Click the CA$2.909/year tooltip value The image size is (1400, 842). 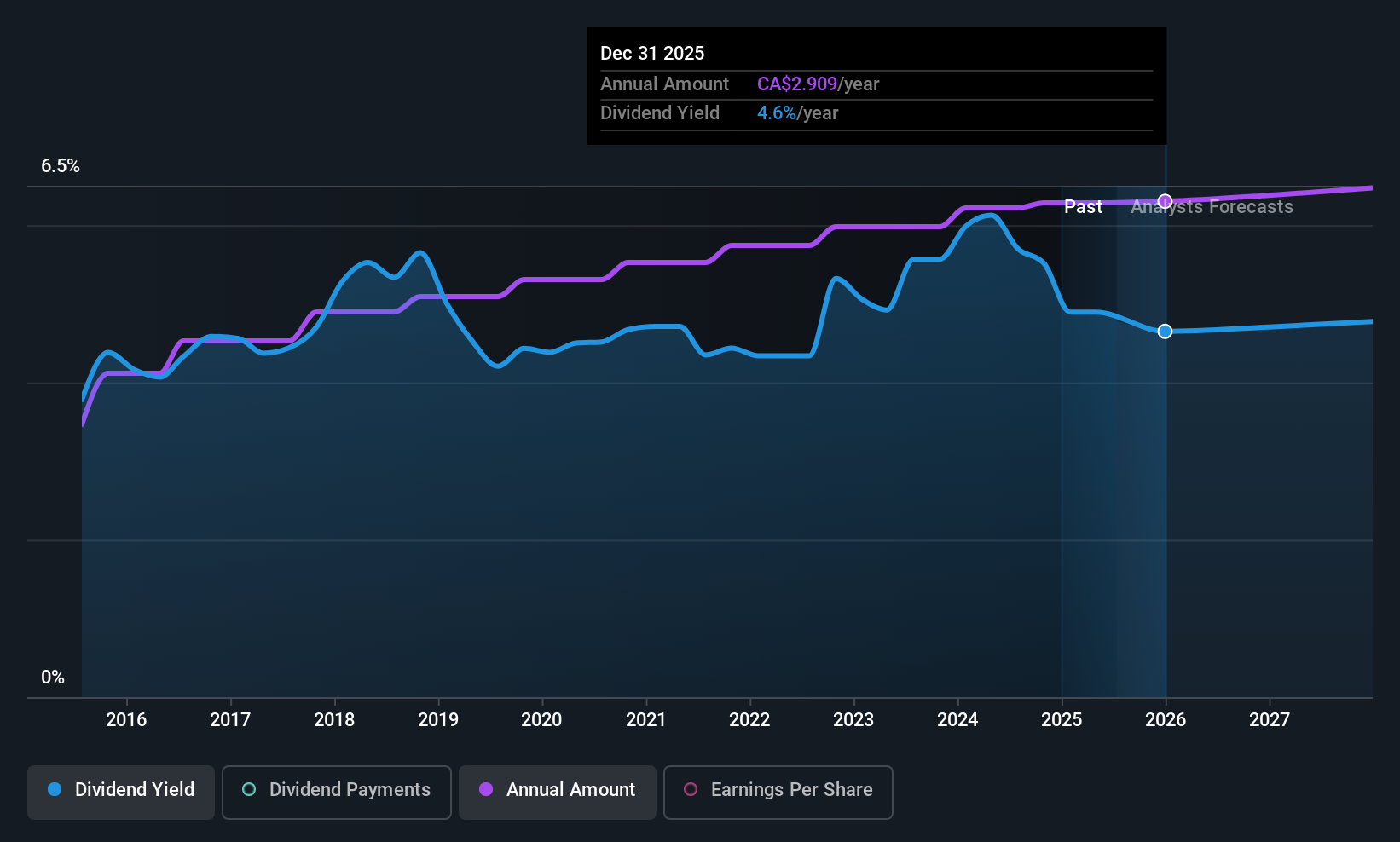coord(818,84)
